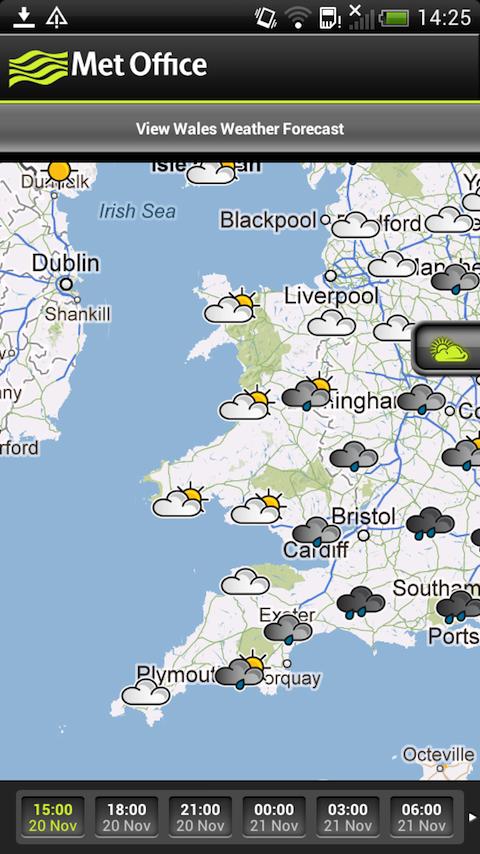Tap the cloud icon beside Blackpool
Screen dimensions: 480x854
355,224
